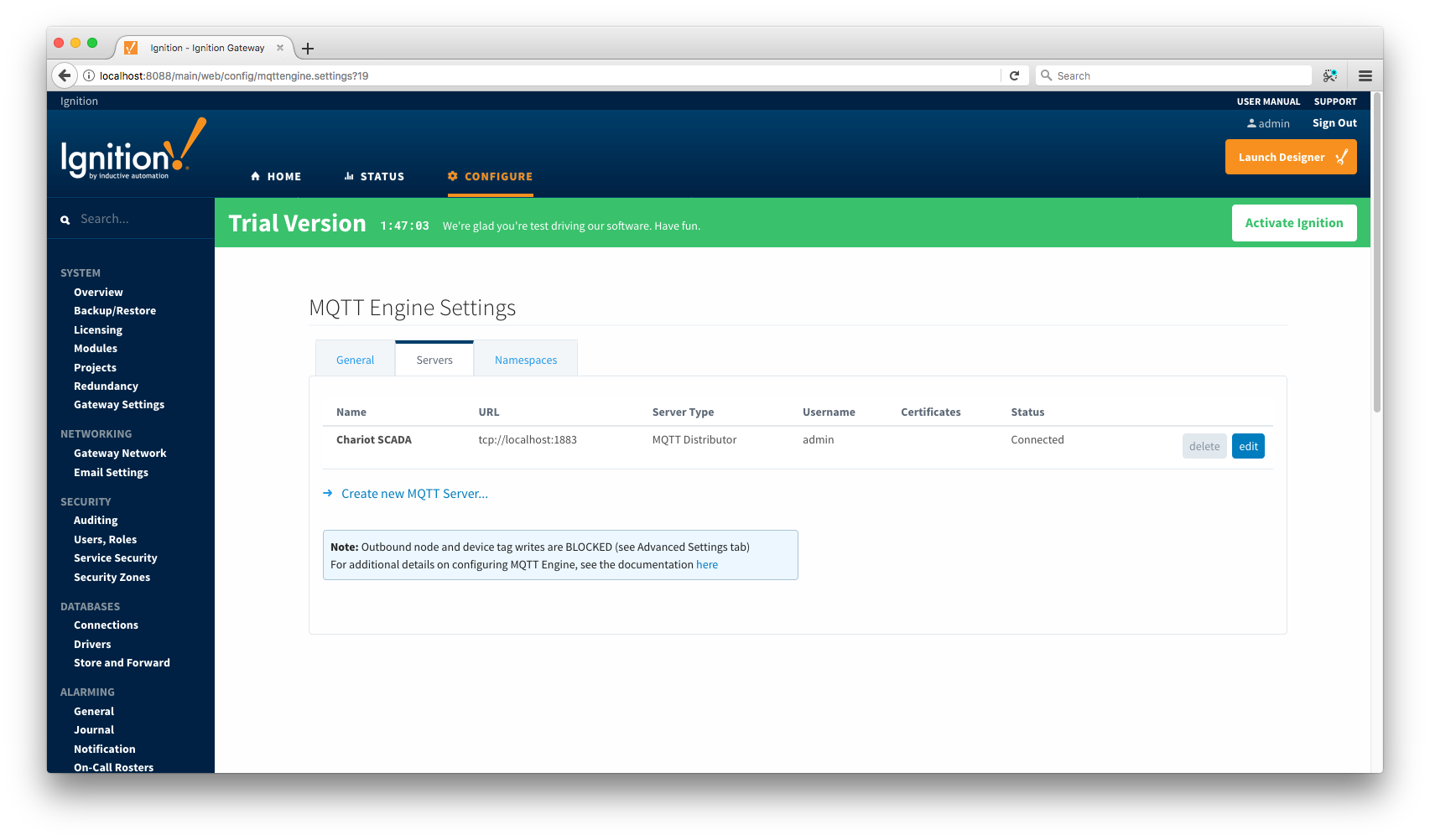Click the admin user profile link
Screen dimensions: 1430x840
pyautogui.click(x=1268, y=123)
